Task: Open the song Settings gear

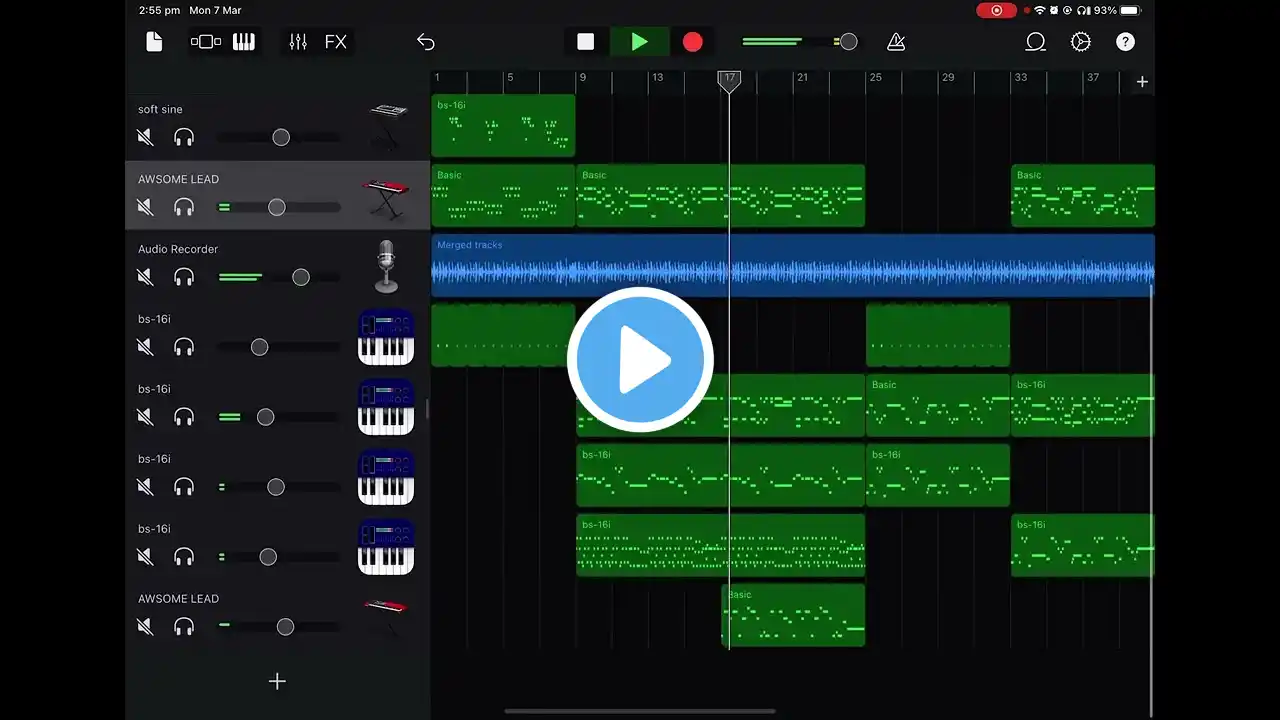Action: 1081,42
